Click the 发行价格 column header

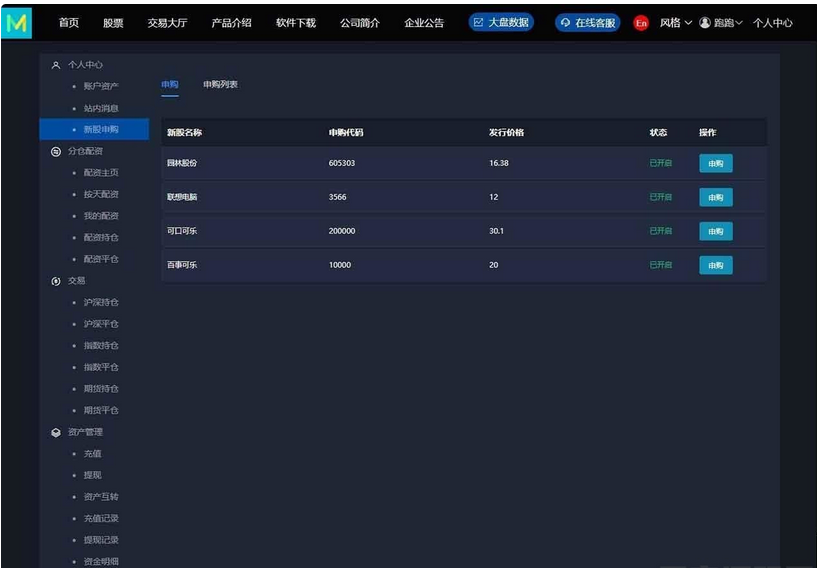click(506, 132)
